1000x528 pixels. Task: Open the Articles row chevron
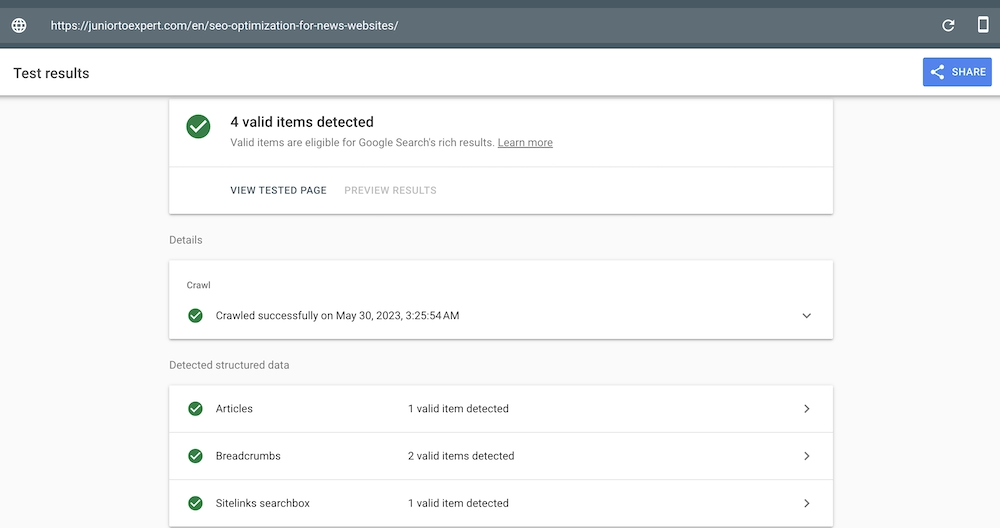pos(807,409)
